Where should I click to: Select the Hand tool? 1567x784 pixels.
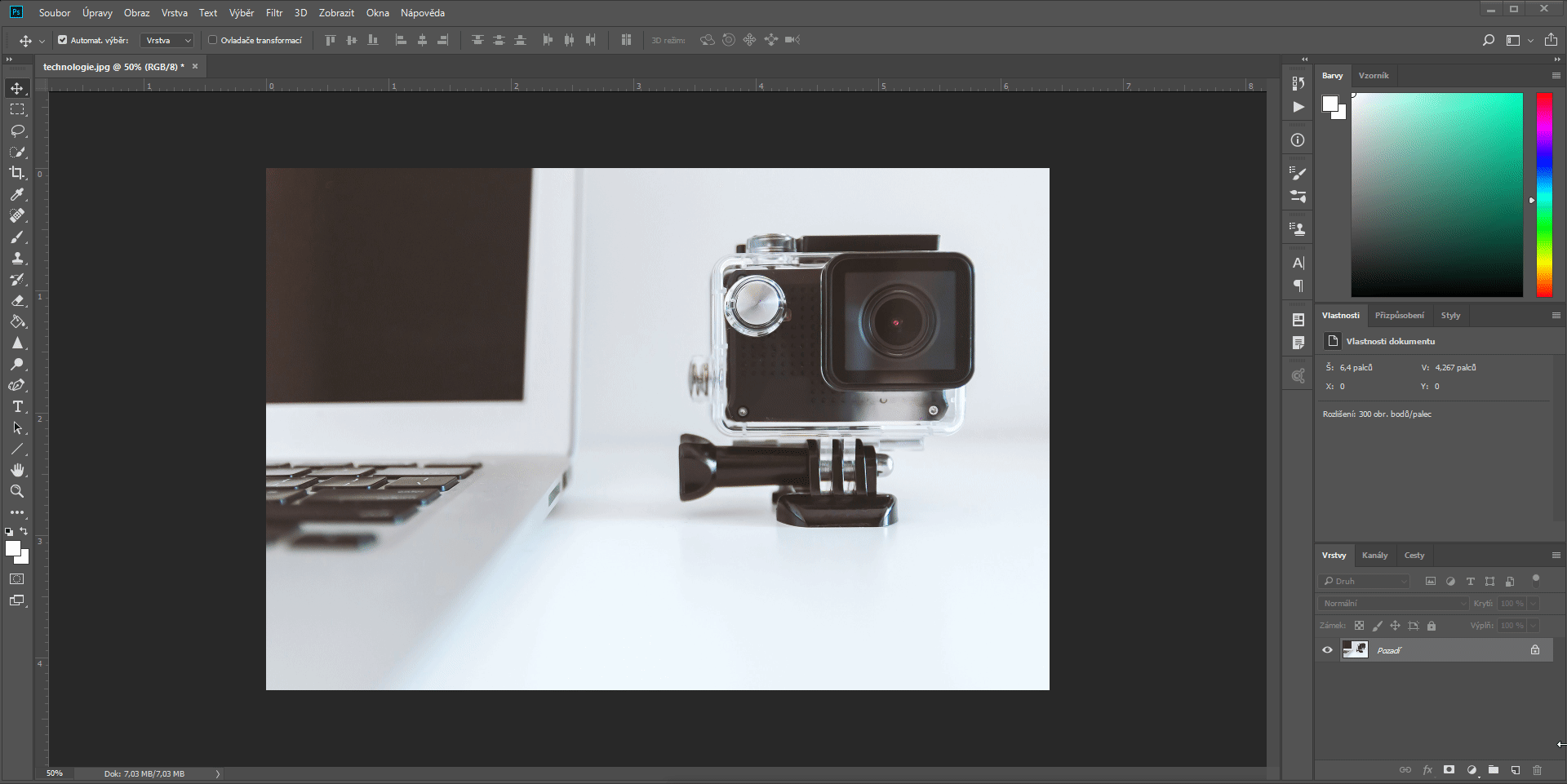point(16,470)
